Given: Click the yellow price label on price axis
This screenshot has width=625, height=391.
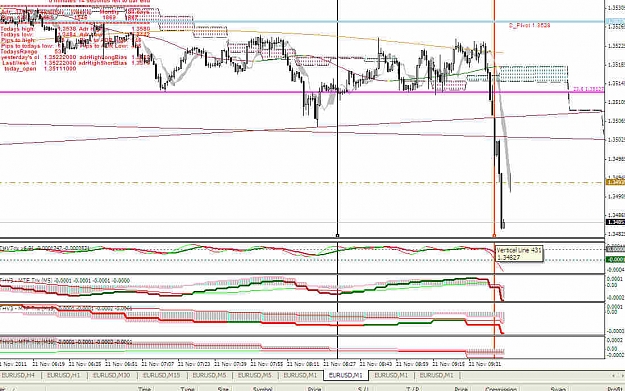Looking at the screenshot, I should (x=615, y=182).
